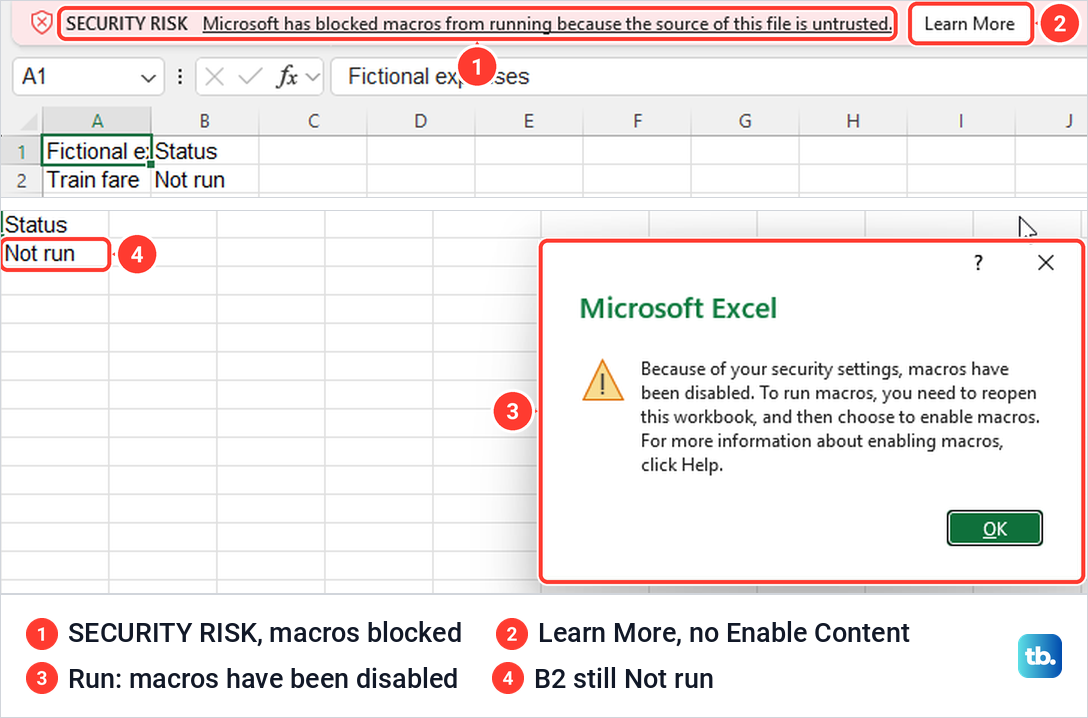1088x718 pixels.
Task: Click the formula bar showing Fictional expenses
Action: click(x=709, y=76)
